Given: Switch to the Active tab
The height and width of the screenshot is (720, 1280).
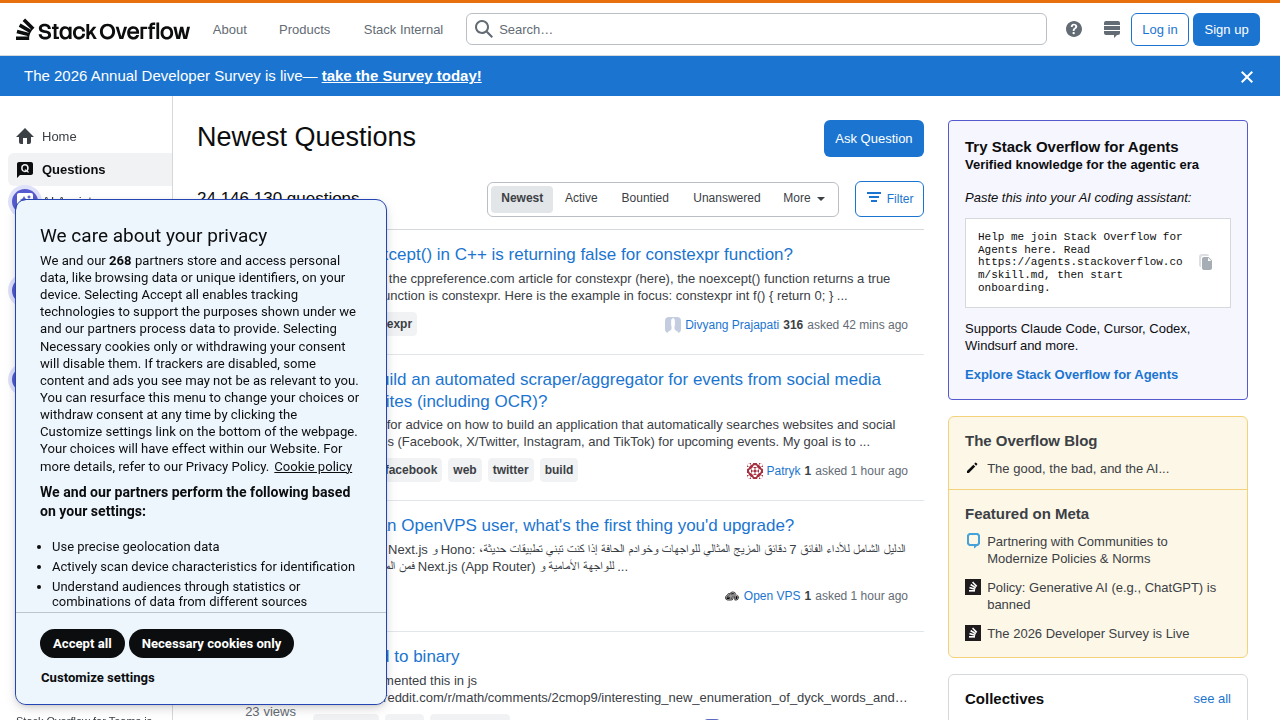Looking at the screenshot, I should point(581,198).
